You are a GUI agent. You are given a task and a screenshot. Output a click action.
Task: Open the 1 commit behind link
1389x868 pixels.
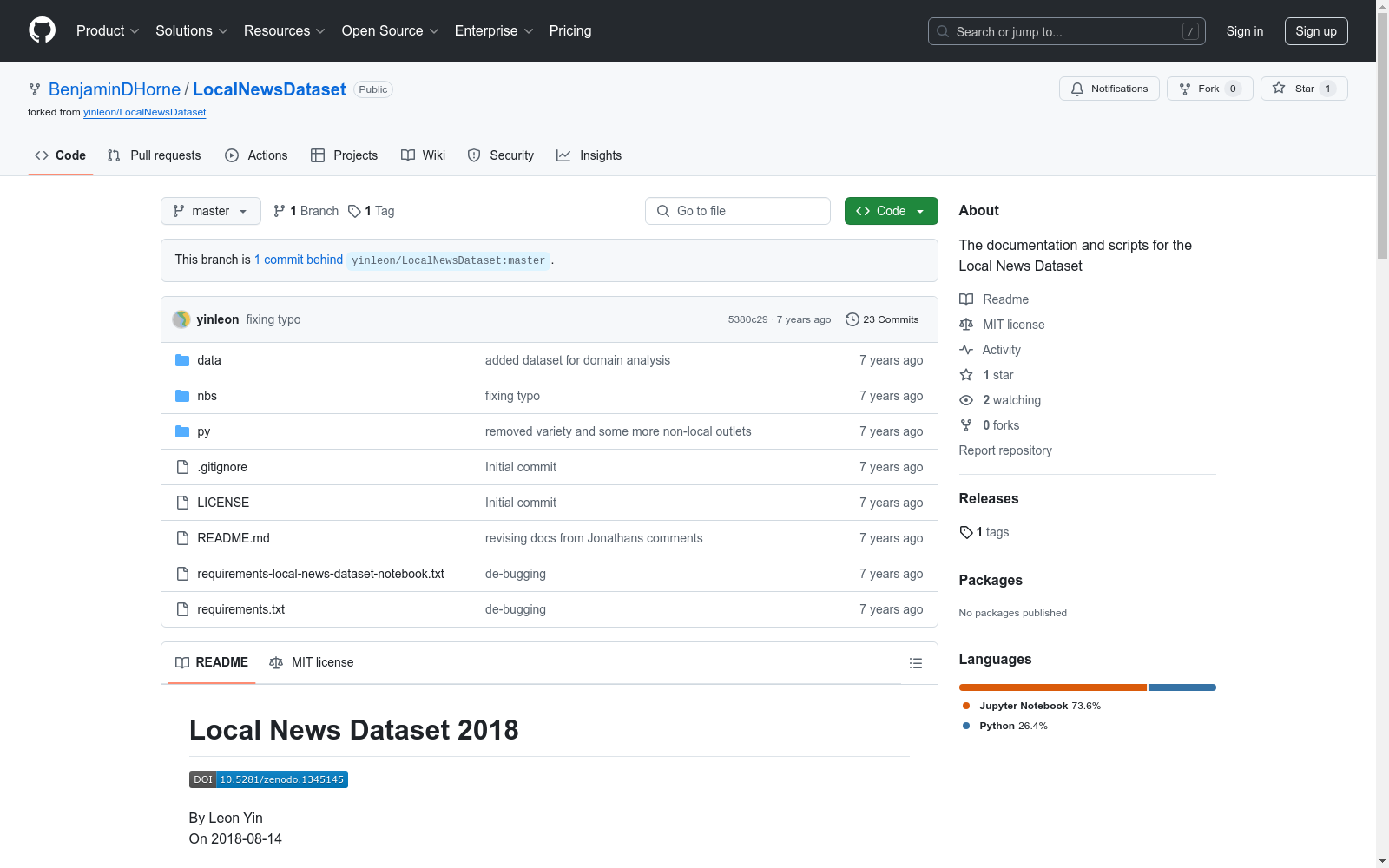[x=299, y=260]
